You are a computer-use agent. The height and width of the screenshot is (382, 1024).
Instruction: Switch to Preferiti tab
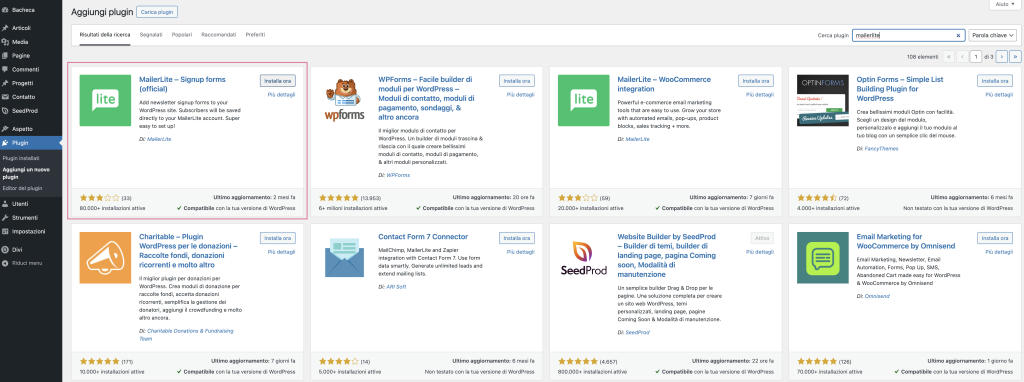[x=255, y=34]
